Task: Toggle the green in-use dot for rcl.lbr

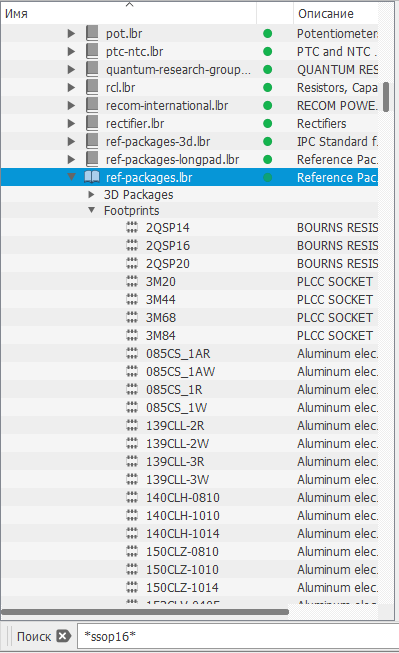Action: (x=268, y=87)
